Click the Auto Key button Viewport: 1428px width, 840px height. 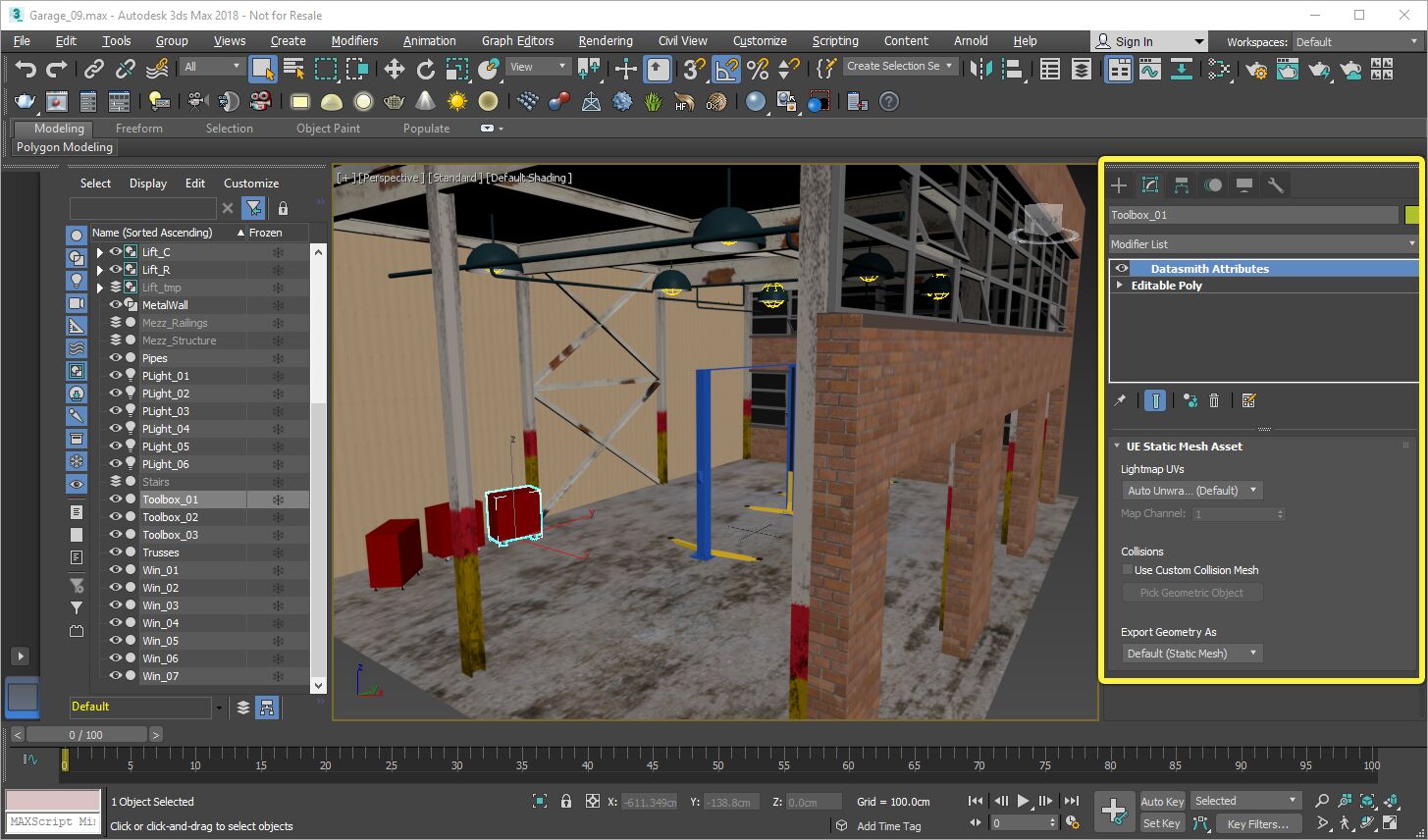1162,802
